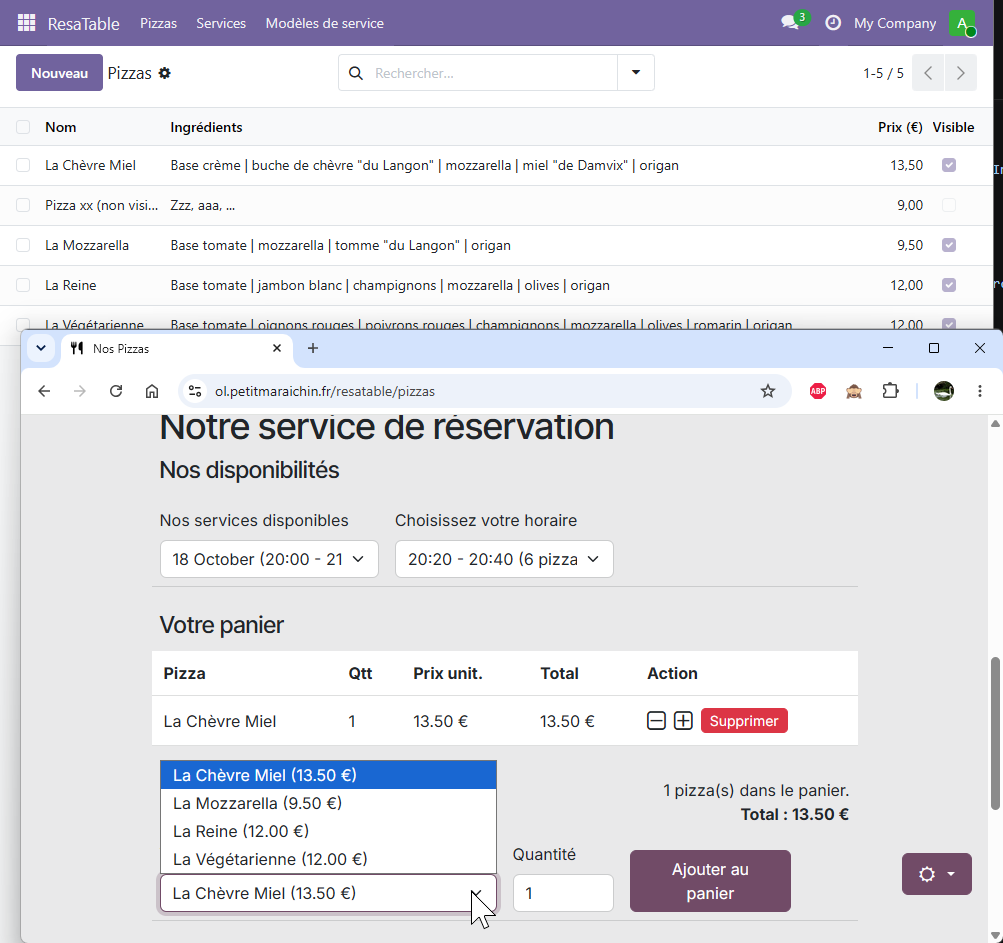
Task: Sort the table by Nom column
Action: [x=61, y=127]
